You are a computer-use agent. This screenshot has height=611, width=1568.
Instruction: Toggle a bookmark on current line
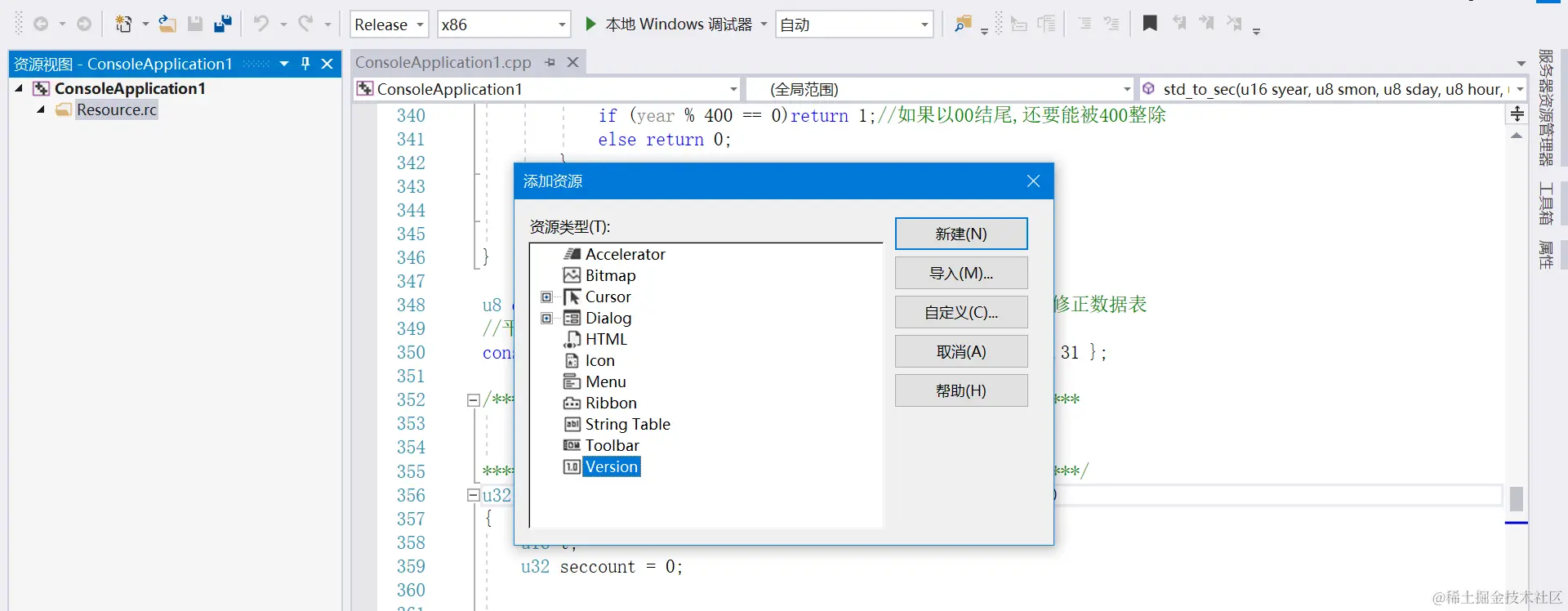[1150, 24]
